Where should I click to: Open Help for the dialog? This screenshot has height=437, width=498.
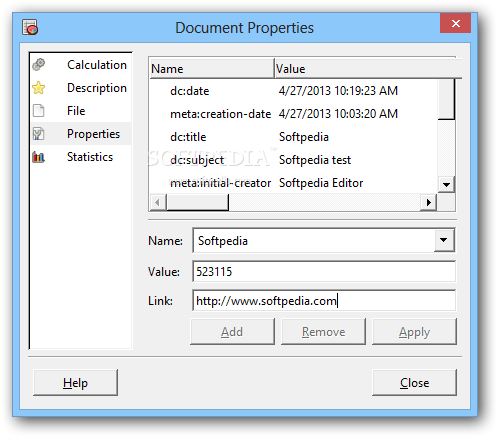75,383
